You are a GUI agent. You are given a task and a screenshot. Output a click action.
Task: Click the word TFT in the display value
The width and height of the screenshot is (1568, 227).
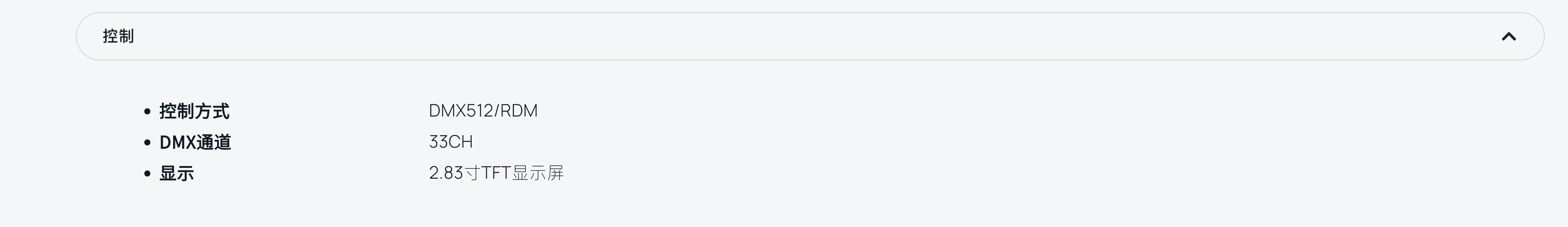click(495, 173)
